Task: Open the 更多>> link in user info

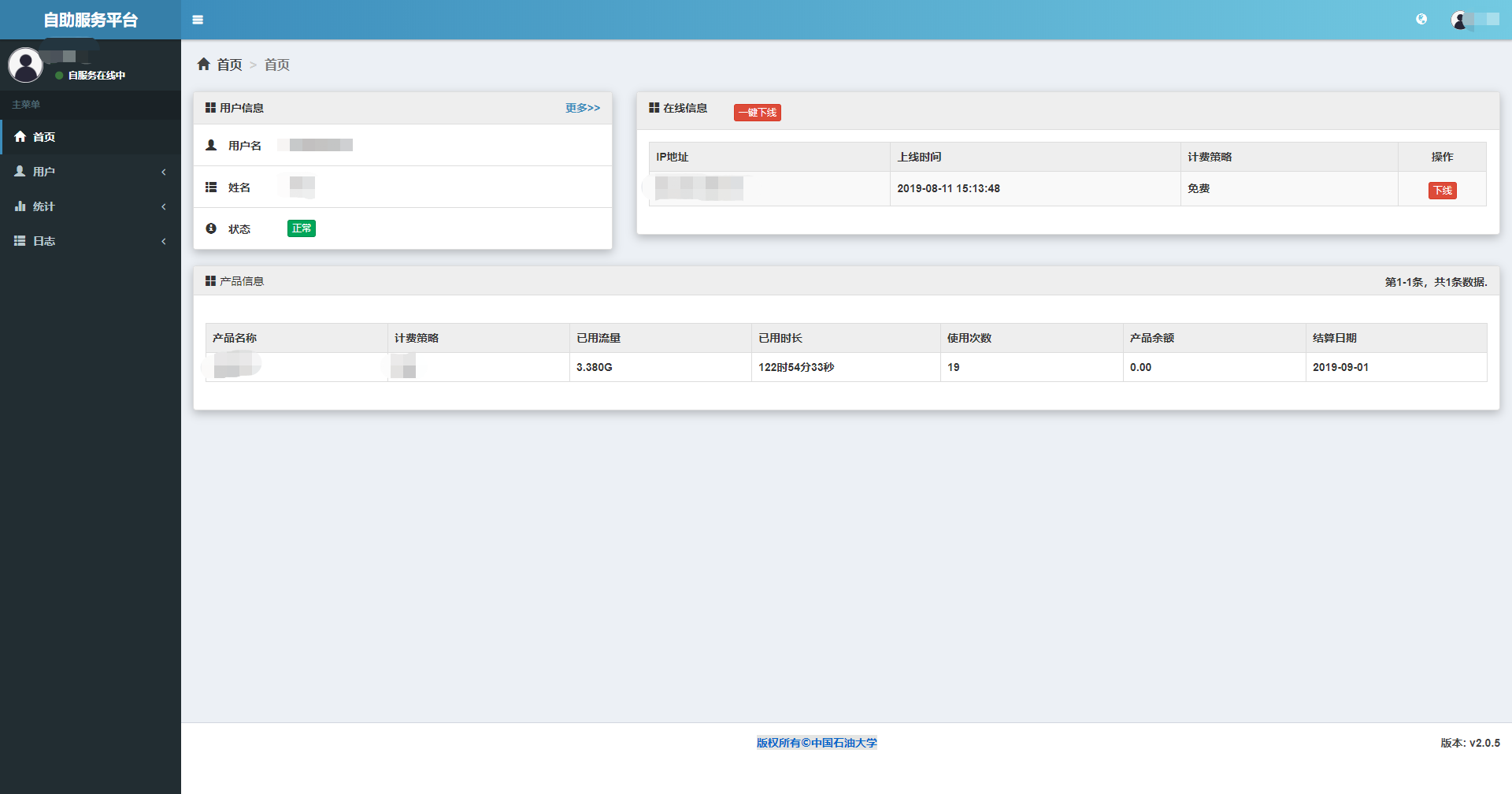Action: pos(582,108)
